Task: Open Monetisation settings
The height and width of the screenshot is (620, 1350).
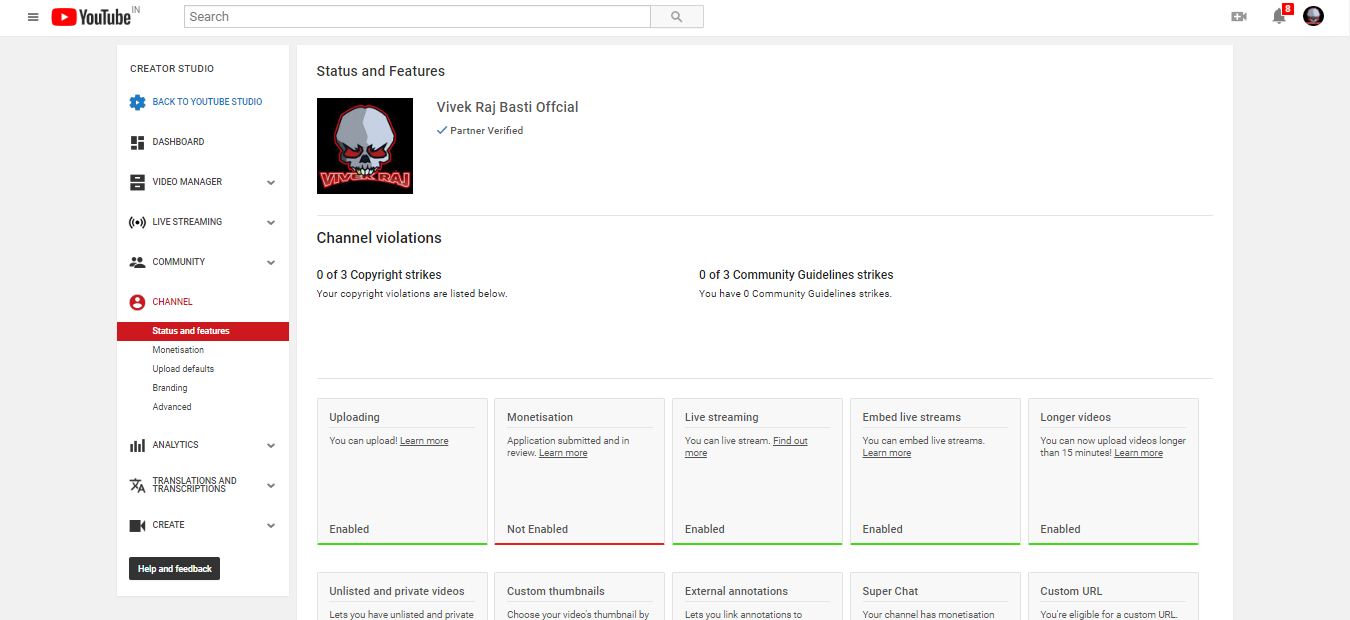Action: pyautogui.click(x=178, y=350)
